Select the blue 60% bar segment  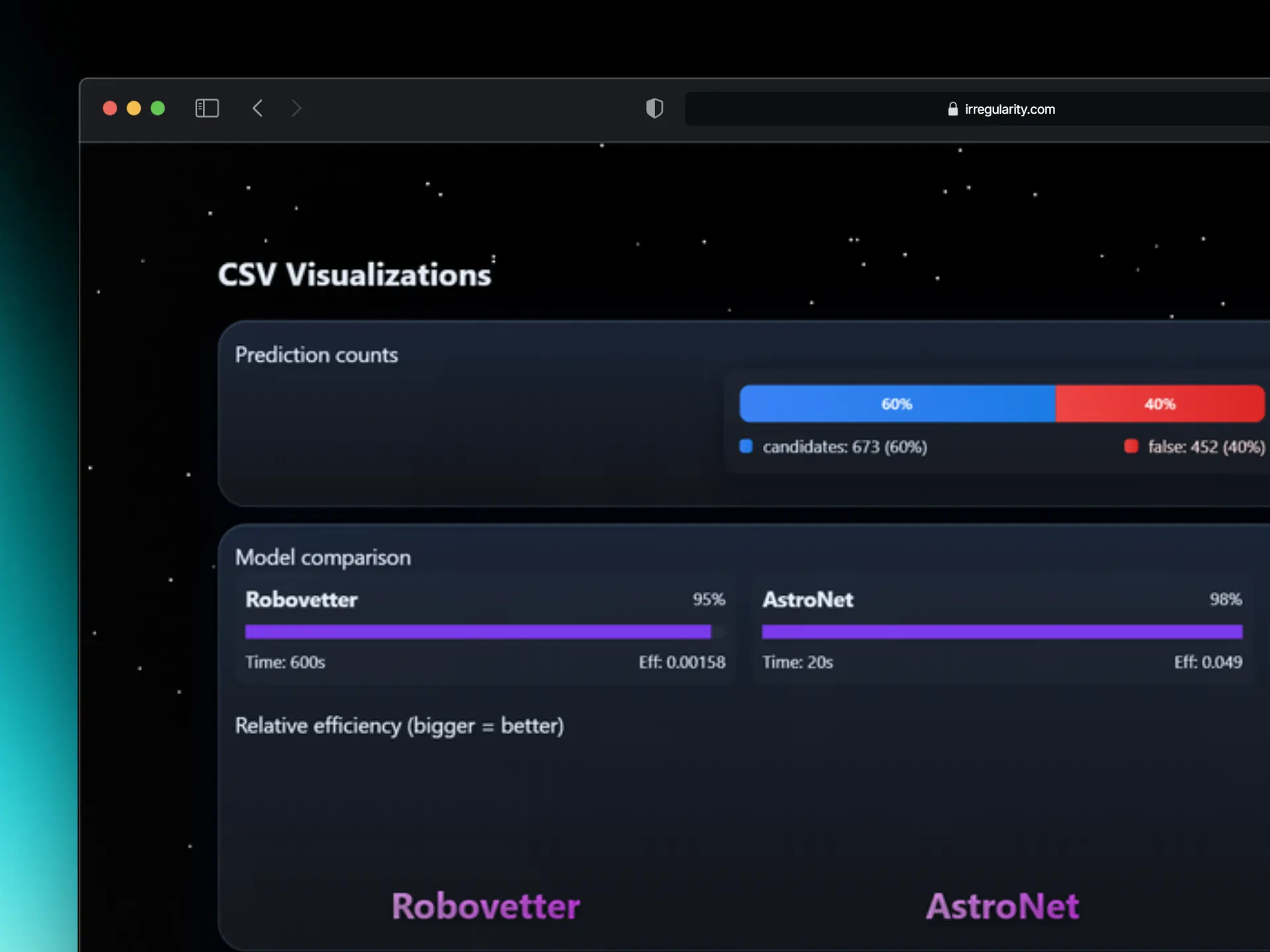(897, 404)
